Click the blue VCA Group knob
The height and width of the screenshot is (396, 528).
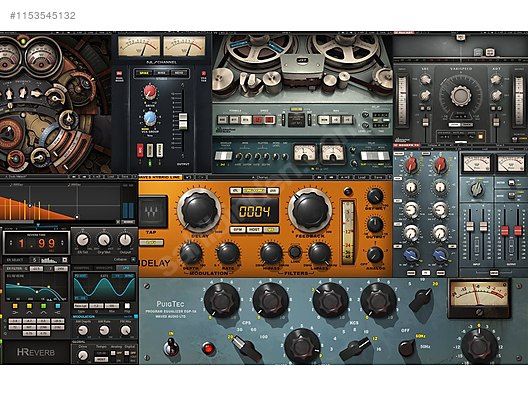[x=150, y=118]
